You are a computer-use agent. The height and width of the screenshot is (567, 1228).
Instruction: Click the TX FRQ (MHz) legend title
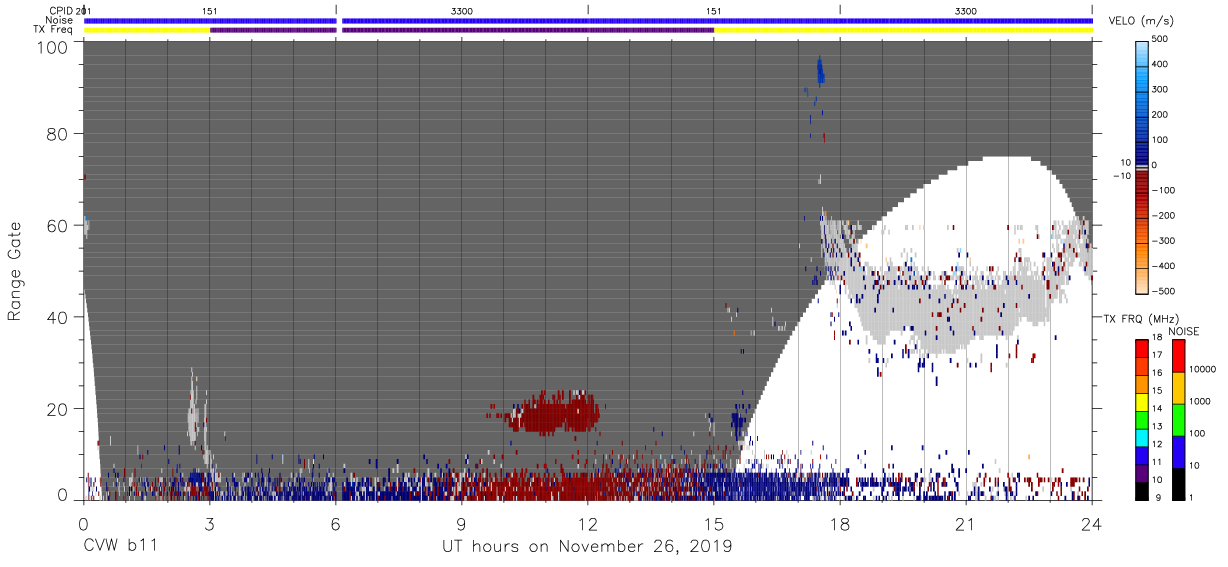(1142, 319)
